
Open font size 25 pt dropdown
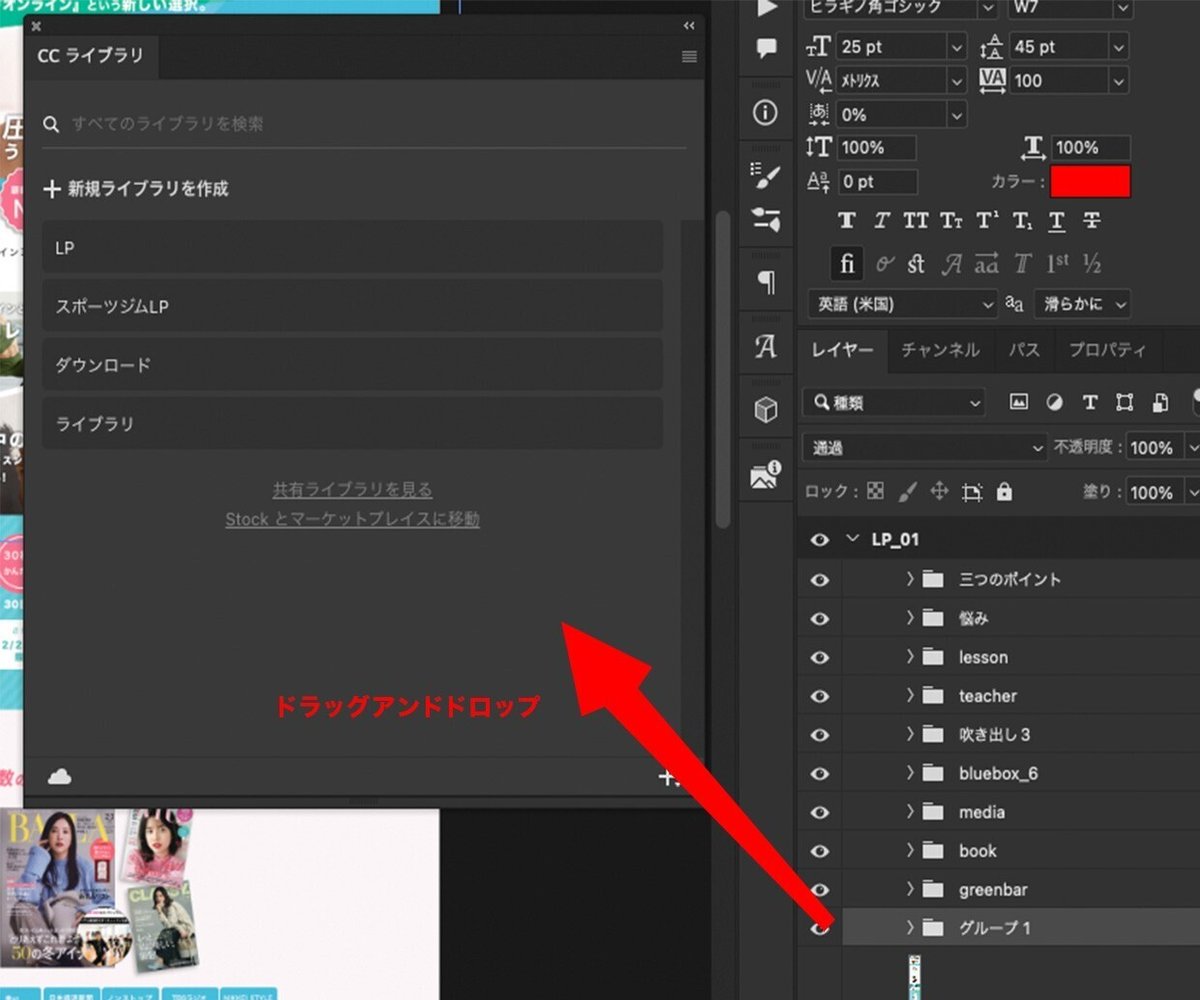click(957, 47)
